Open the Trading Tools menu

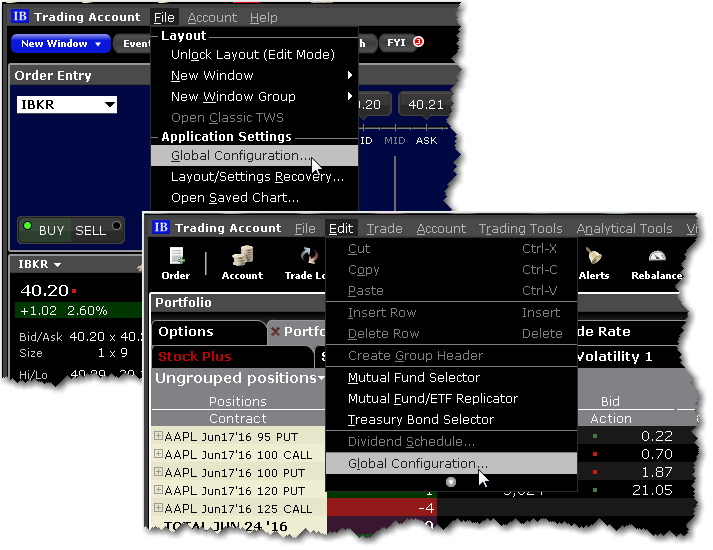point(521,228)
